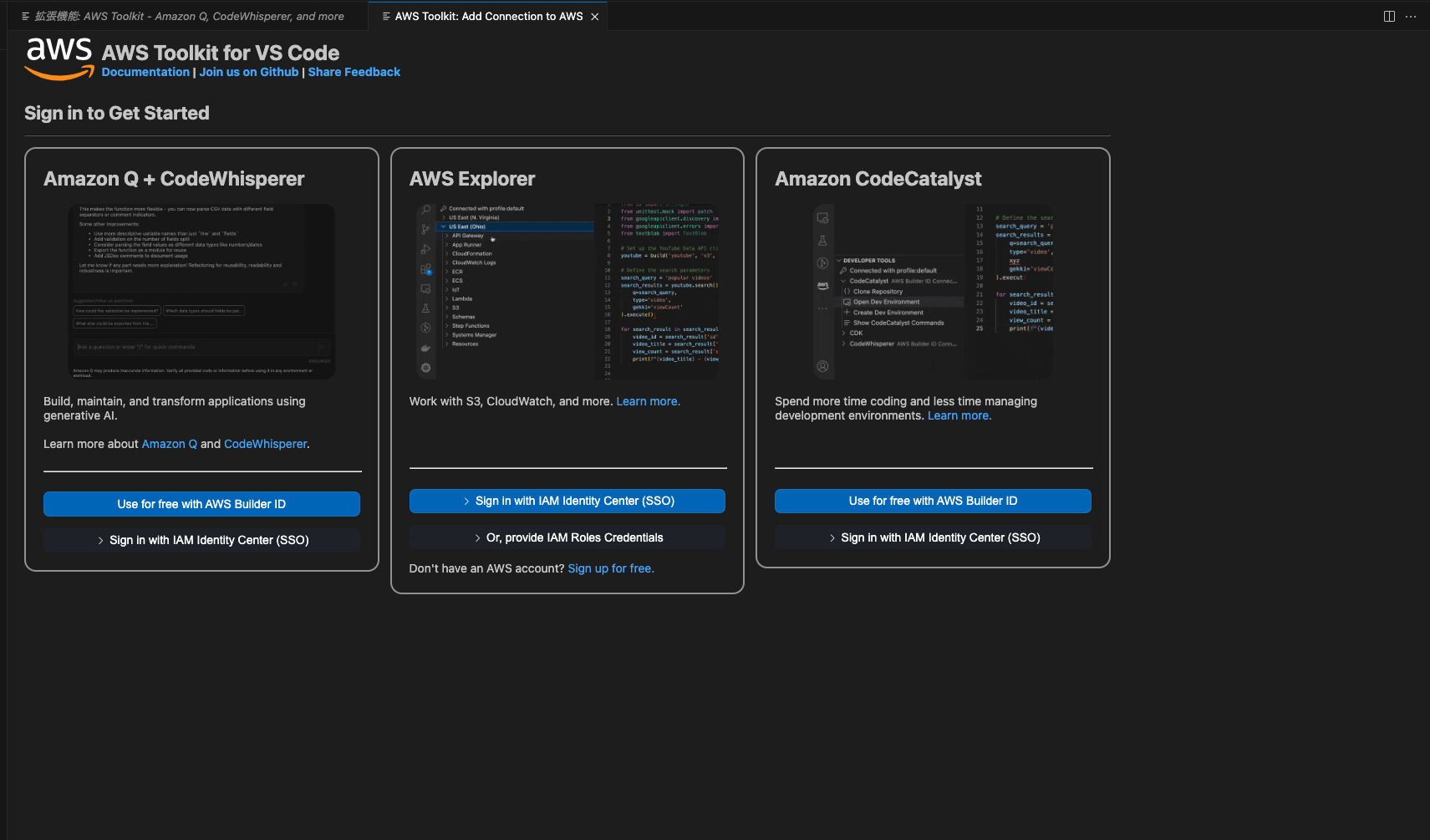Close the "AWS Toolkit: Add Connection to AWS" tab
The height and width of the screenshot is (840, 1430).
pos(594,16)
